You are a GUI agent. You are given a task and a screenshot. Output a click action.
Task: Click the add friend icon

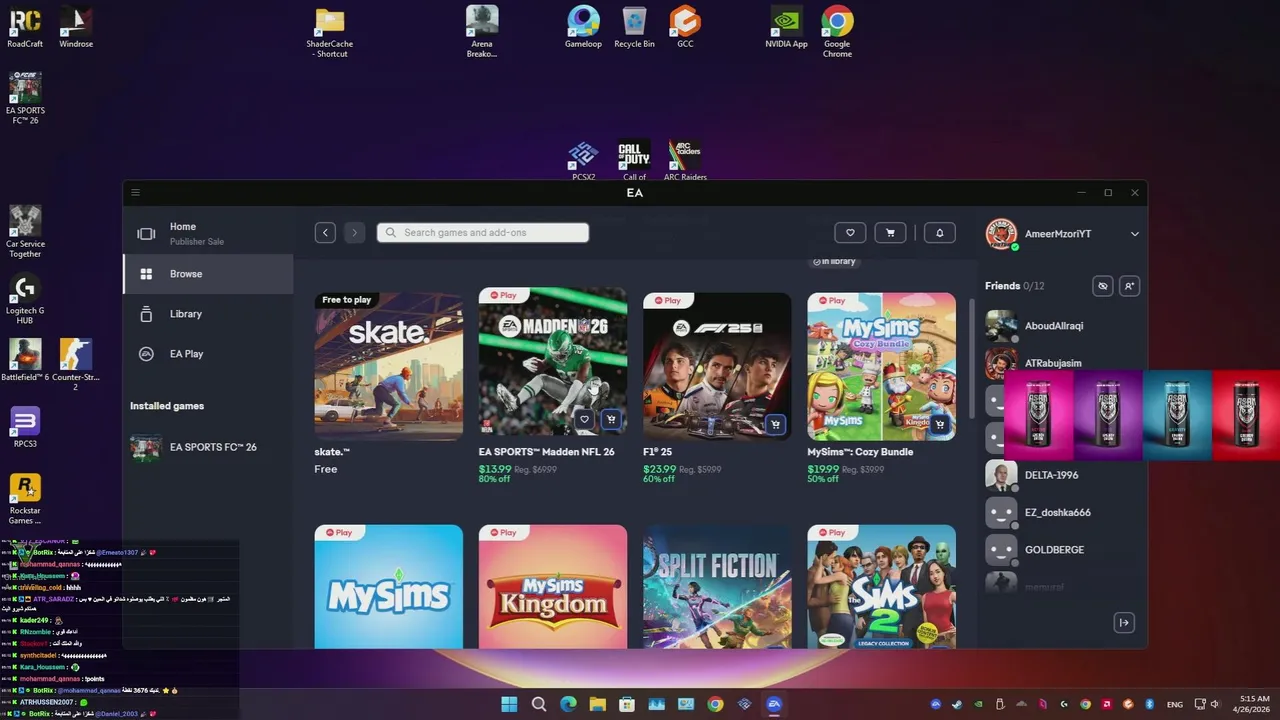(x=1129, y=286)
